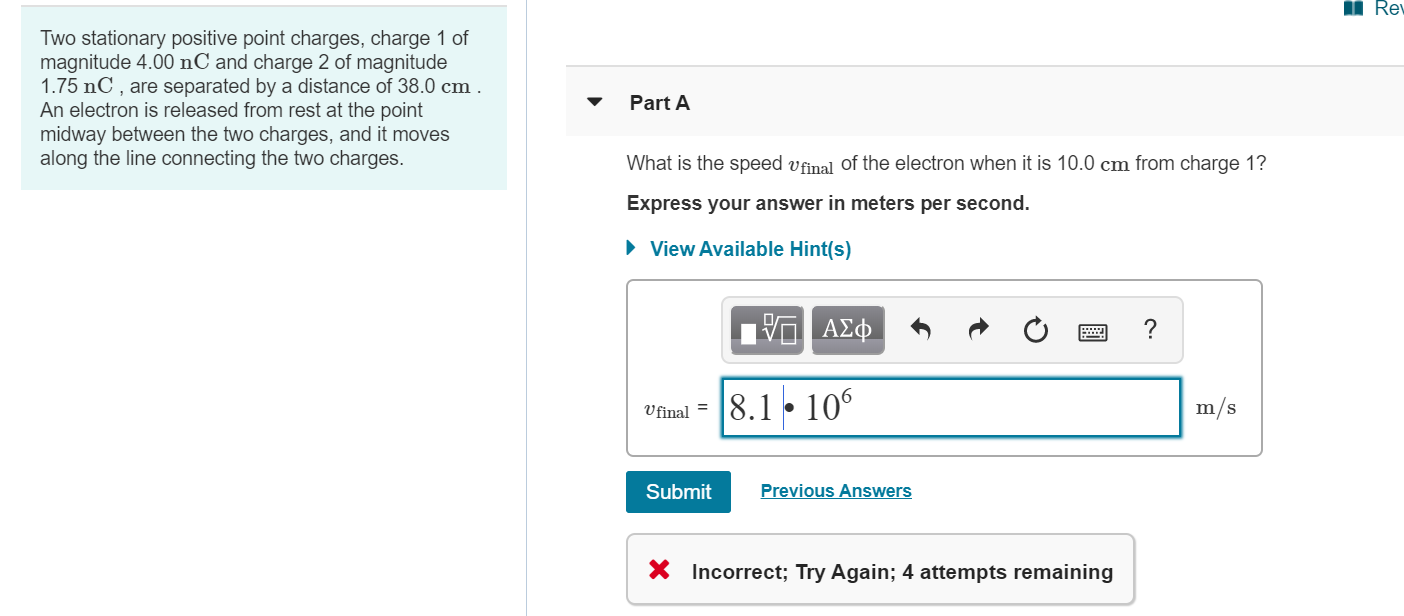Click the undo arrow in answer toolbar
Viewport: 1404px width, 616px height.
(x=922, y=329)
